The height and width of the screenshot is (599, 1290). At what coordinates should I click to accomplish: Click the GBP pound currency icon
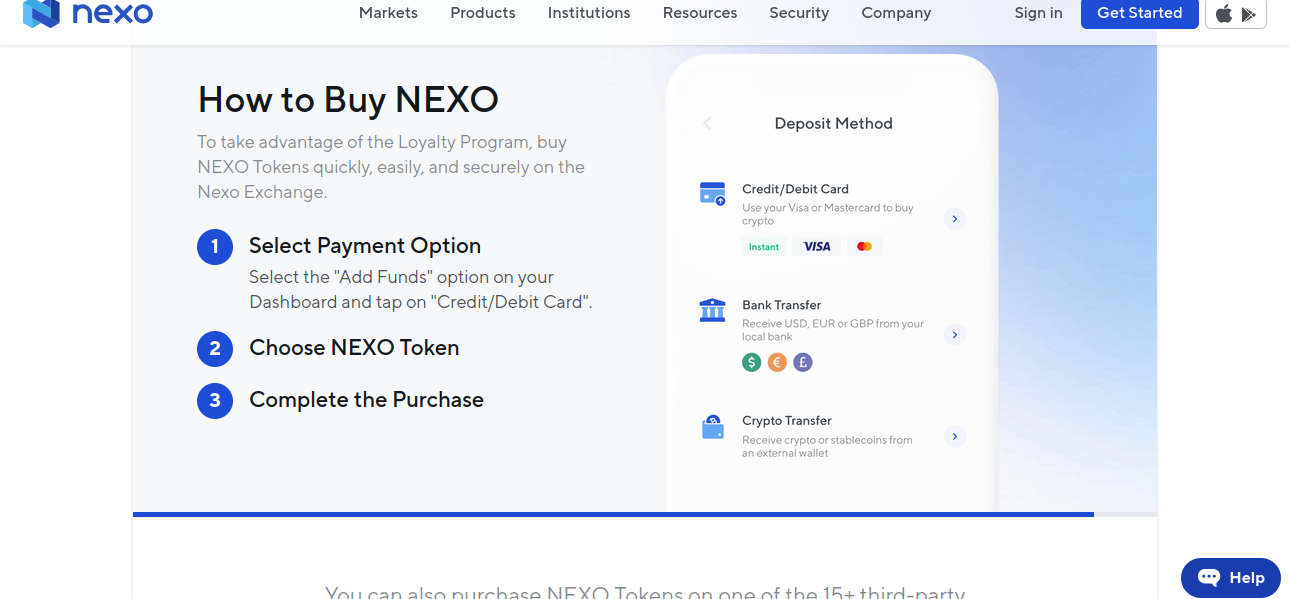(x=803, y=362)
